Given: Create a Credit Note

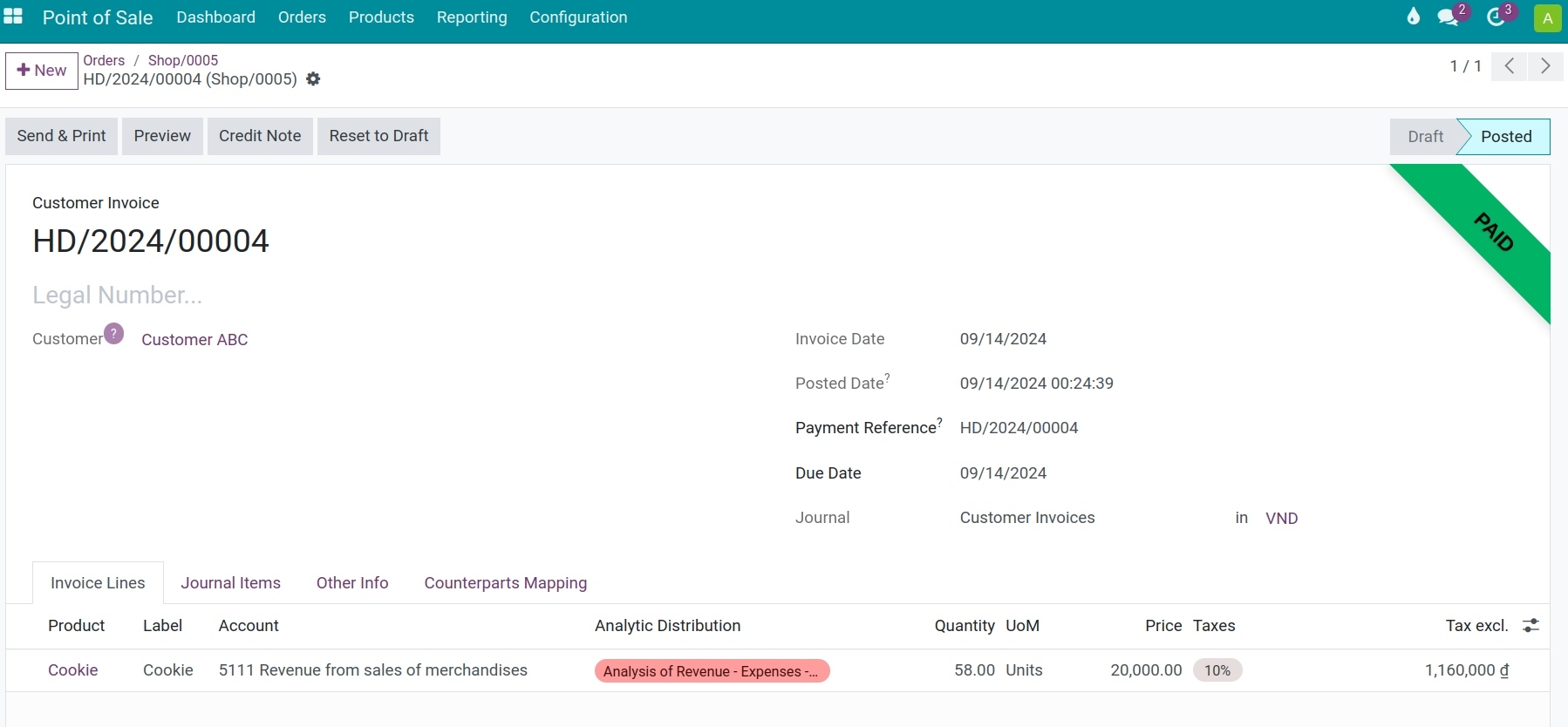Looking at the screenshot, I should tap(260, 136).
